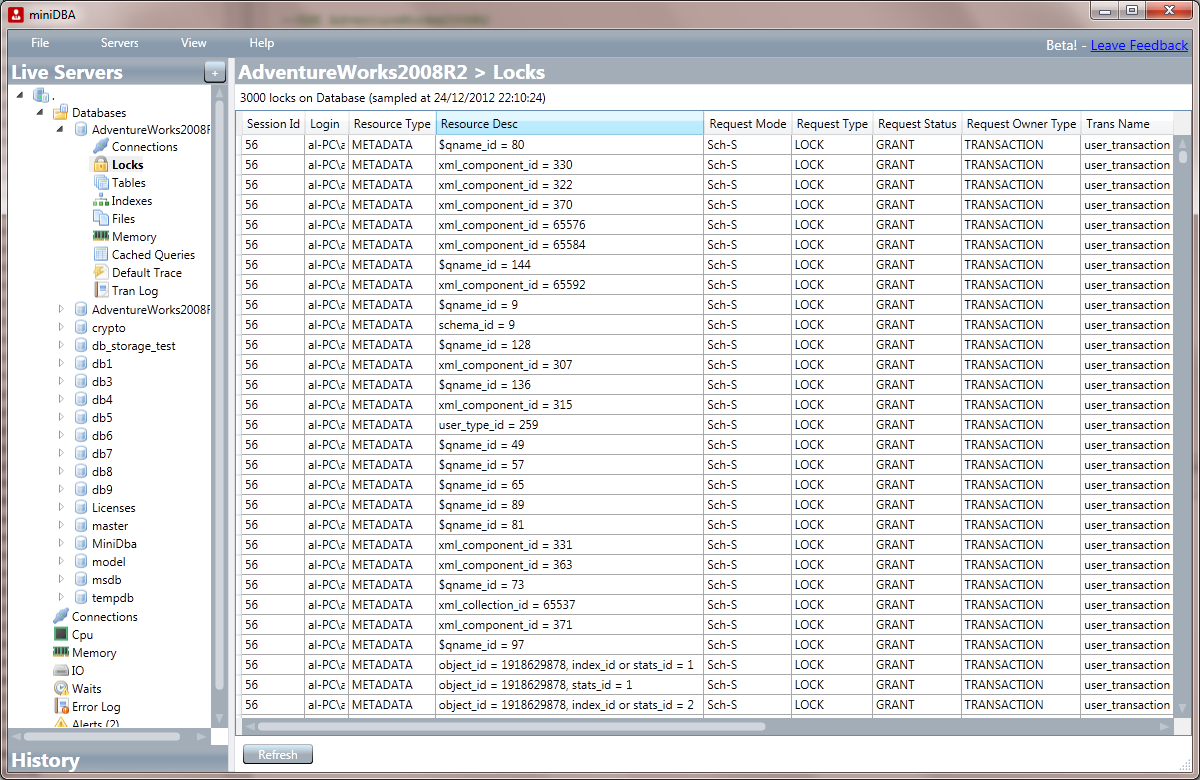Open the Servers menu
Screen dimensions: 1200x780
click(120, 43)
